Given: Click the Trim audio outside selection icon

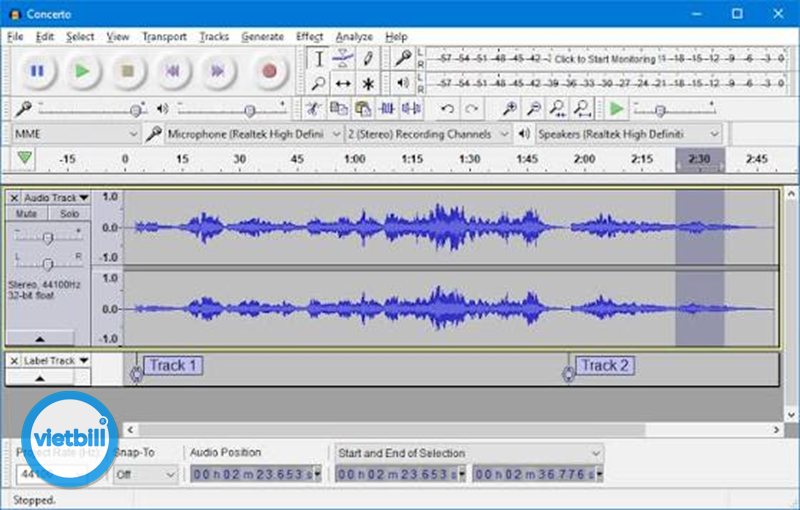Looking at the screenshot, I should click(387, 109).
